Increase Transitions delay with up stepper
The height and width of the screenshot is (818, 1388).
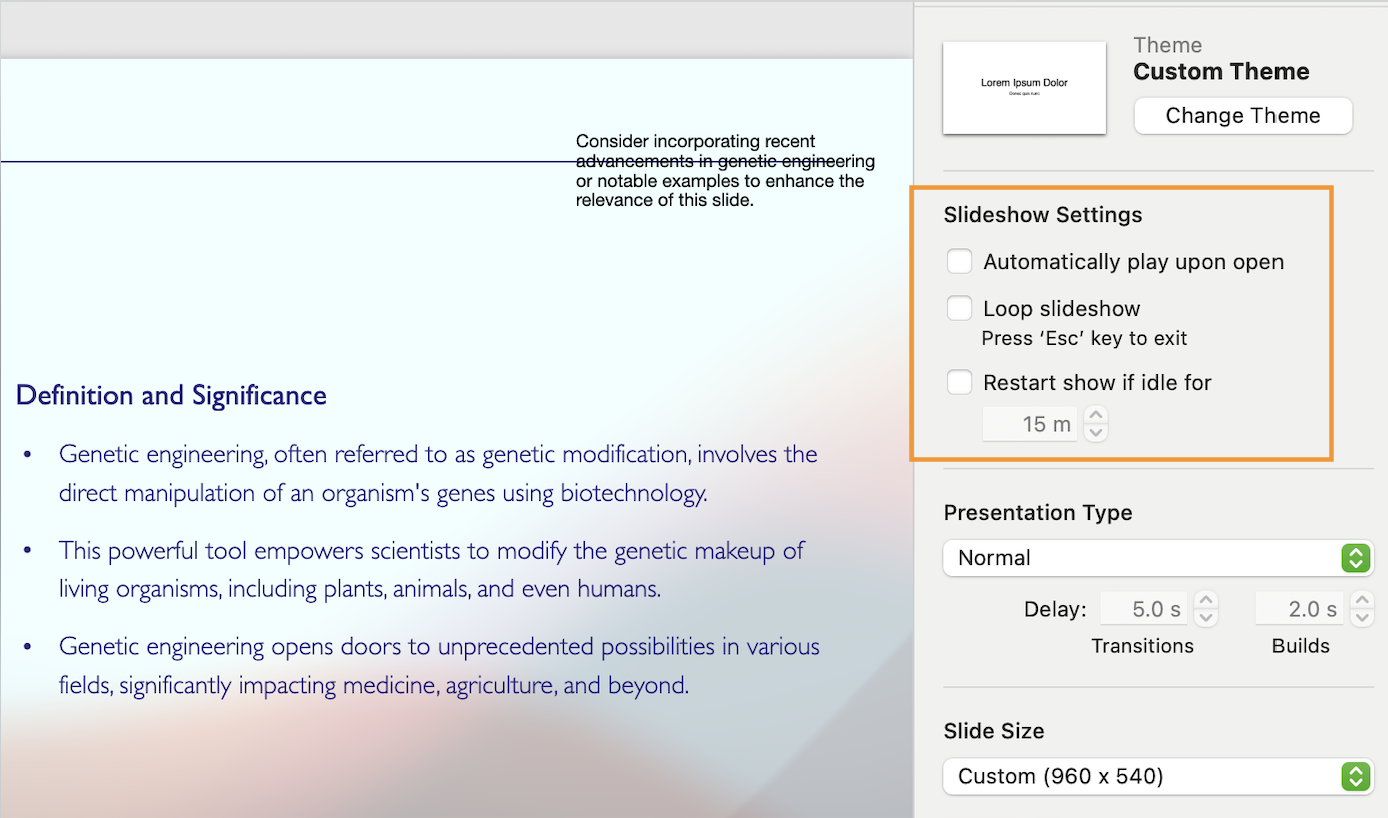pyautogui.click(x=1207, y=601)
